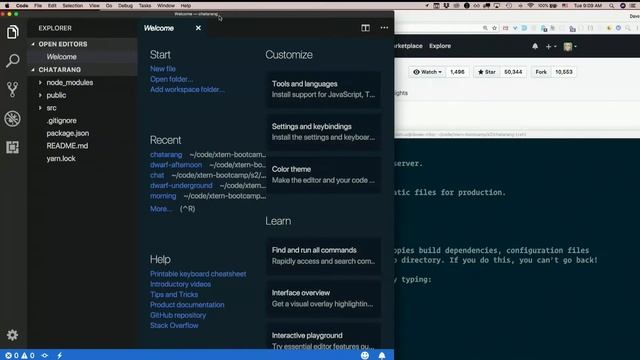Open the Watch dropdown on GitHub

point(427,72)
